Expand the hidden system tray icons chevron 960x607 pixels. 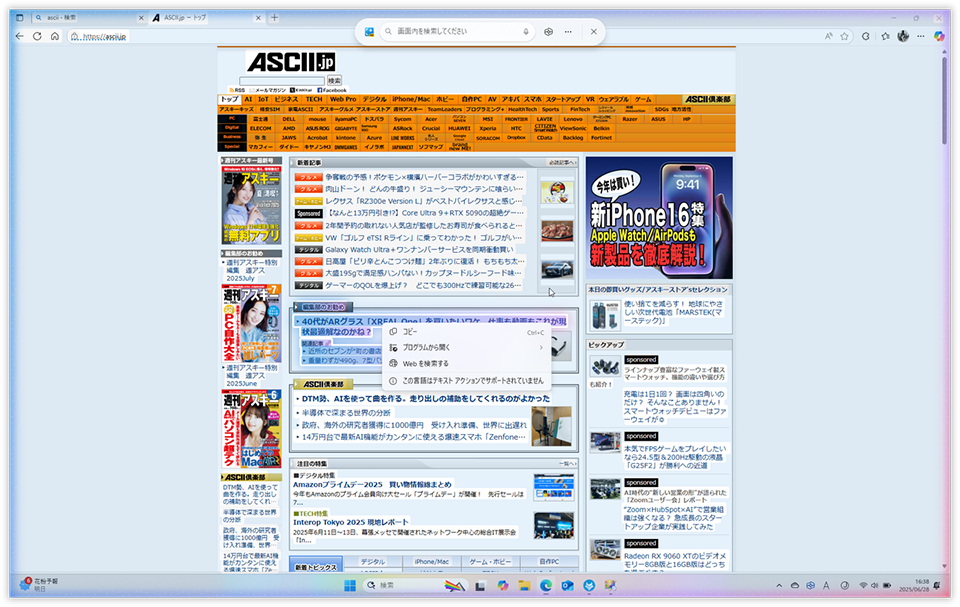point(779,585)
